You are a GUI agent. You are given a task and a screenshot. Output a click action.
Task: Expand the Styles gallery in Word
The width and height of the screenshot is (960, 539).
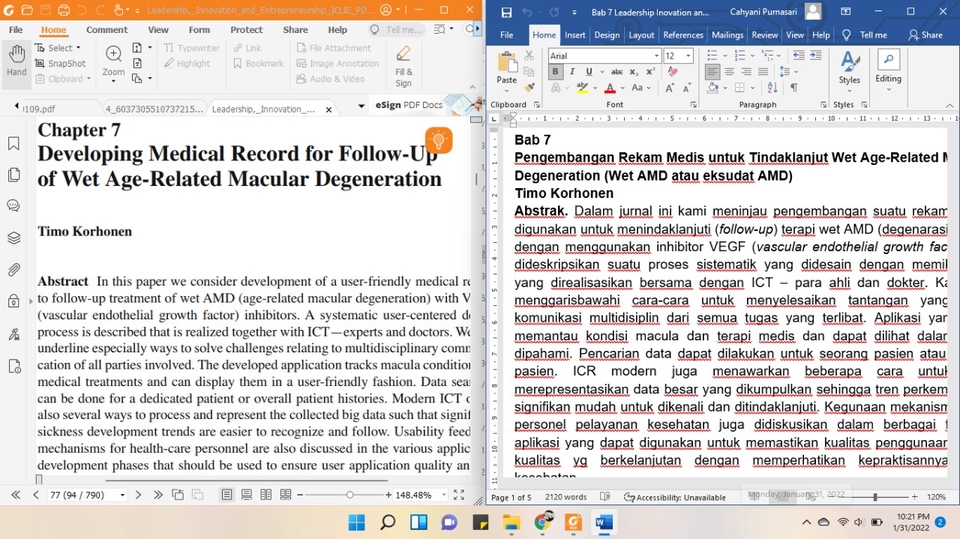click(x=849, y=67)
